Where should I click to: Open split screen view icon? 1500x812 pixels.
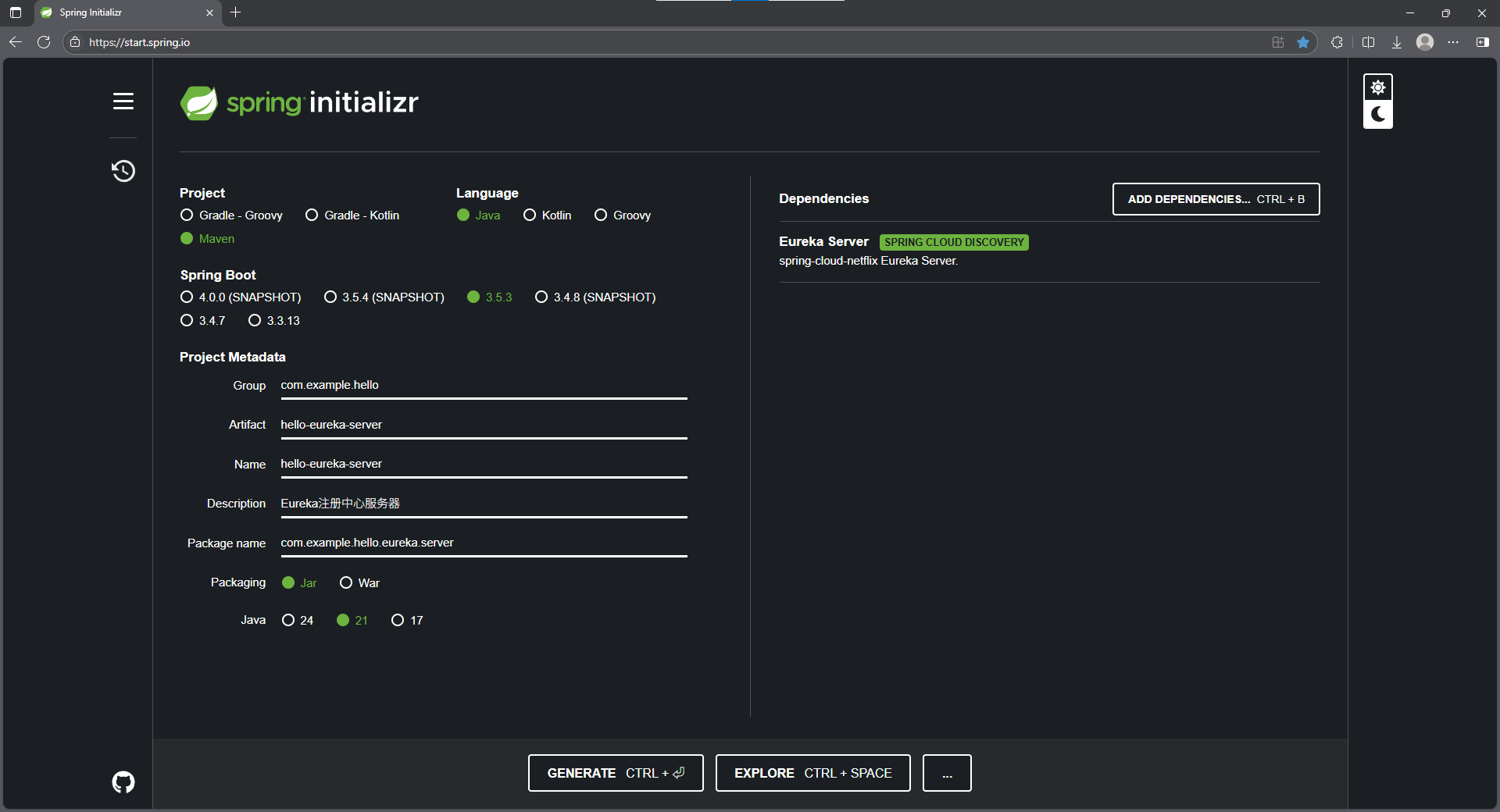tap(1368, 42)
